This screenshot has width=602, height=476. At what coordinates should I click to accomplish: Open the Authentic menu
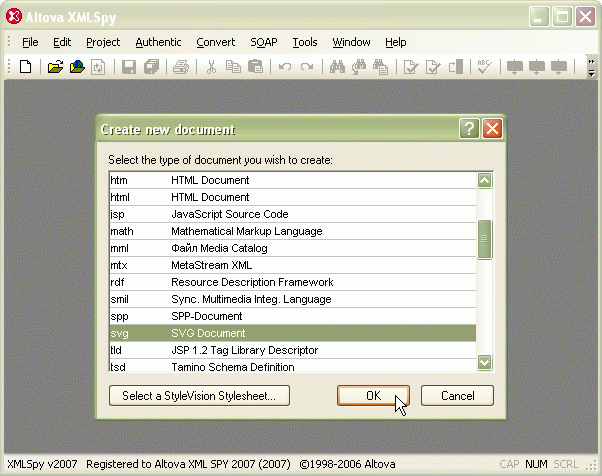[x=158, y=42]
